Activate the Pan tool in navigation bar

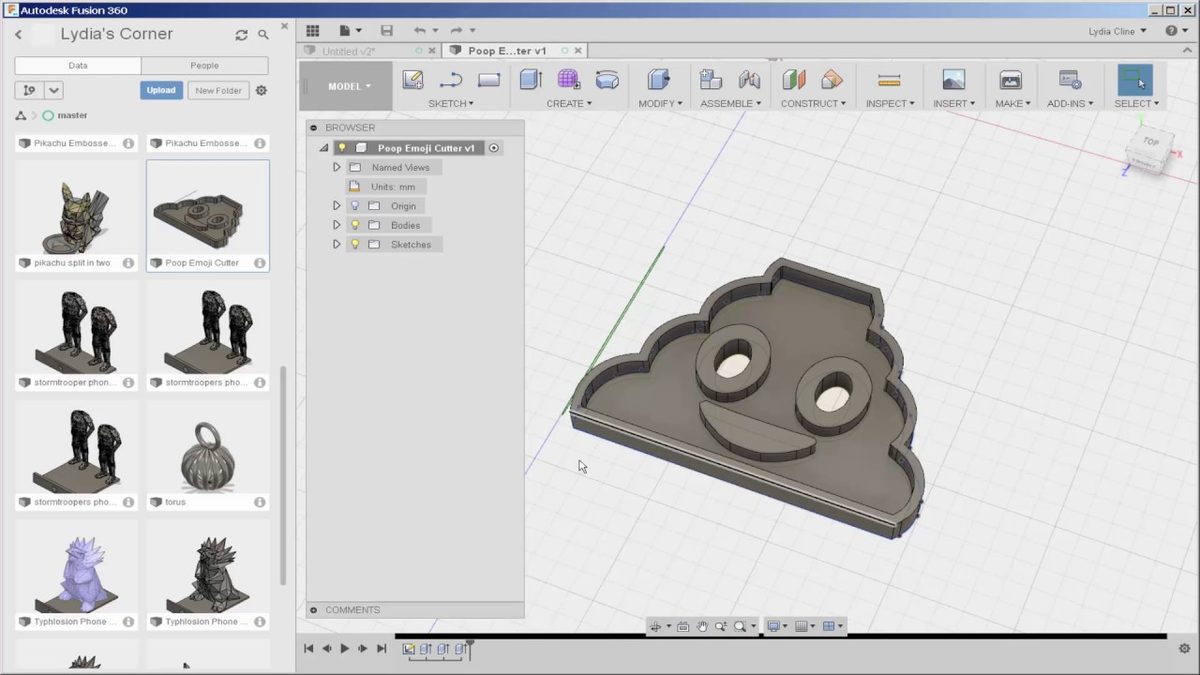(x=703, y=625)
